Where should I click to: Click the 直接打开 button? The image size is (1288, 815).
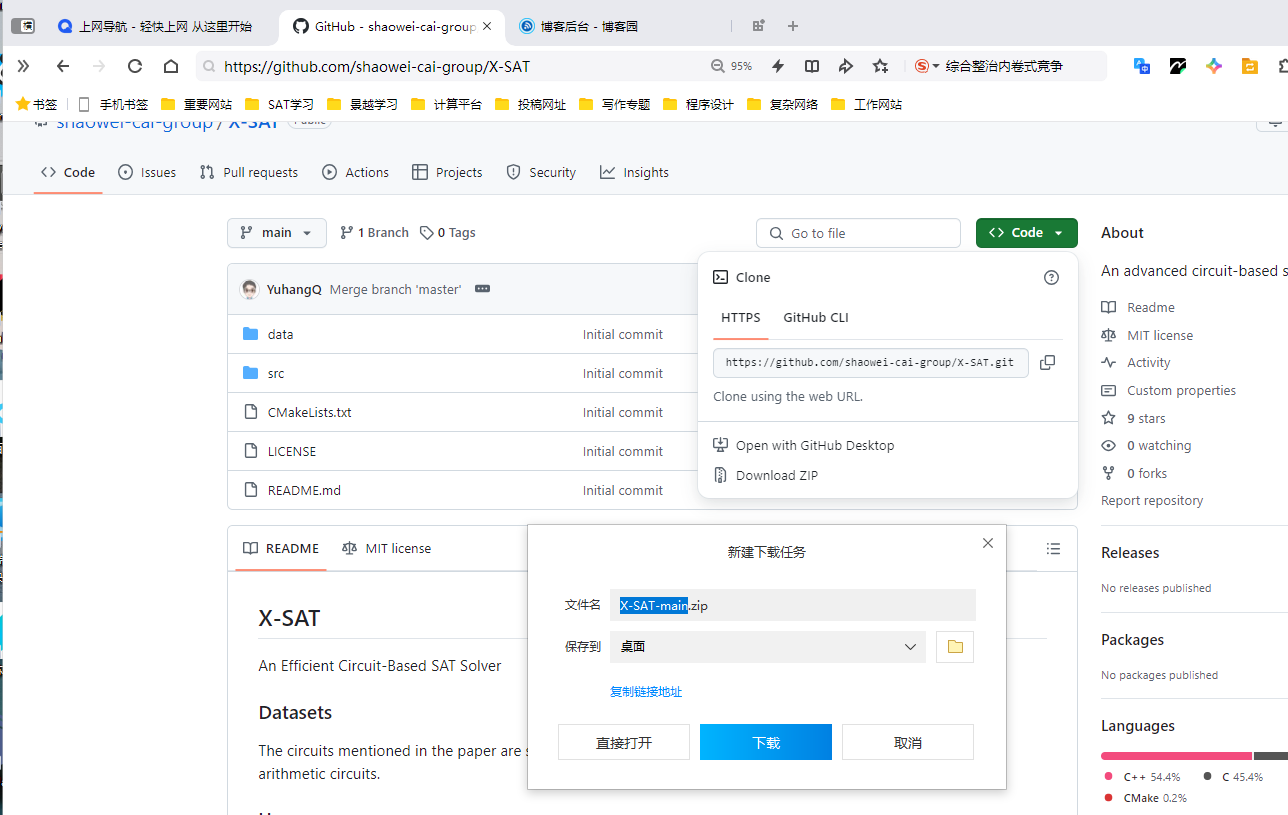[x=624, y=743]
